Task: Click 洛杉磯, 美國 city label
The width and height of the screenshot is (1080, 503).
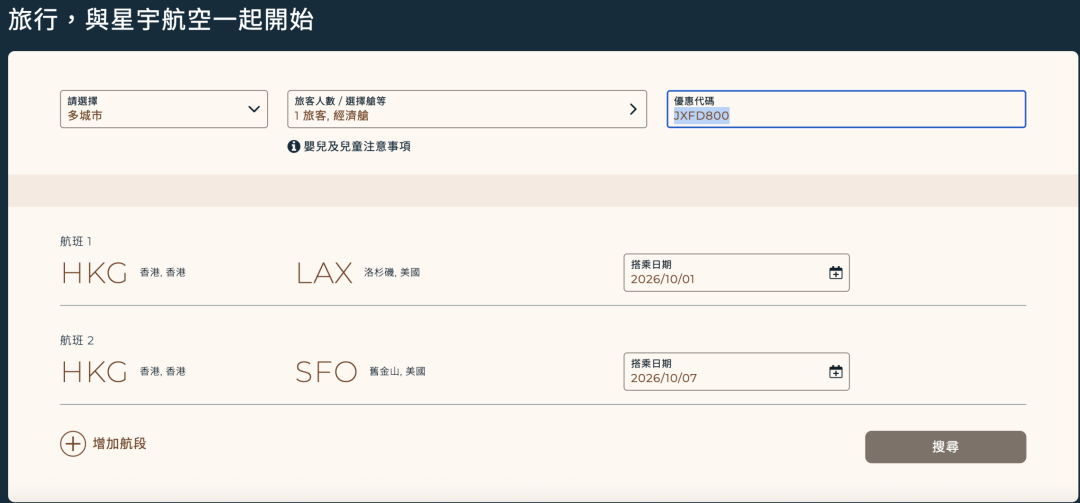Action: coord(392,273)
